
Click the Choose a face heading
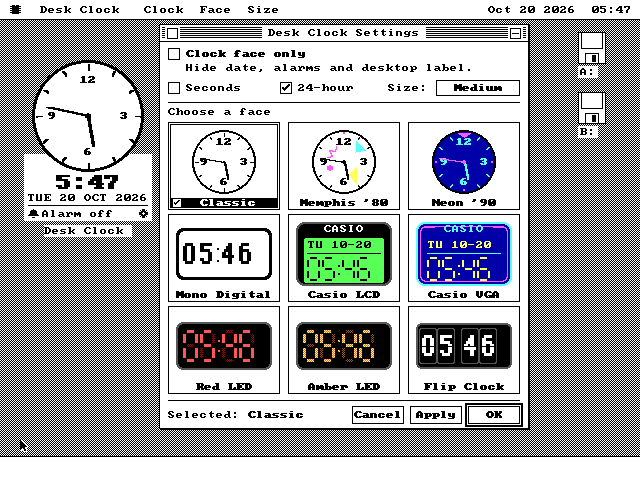(x=219, y=112)
